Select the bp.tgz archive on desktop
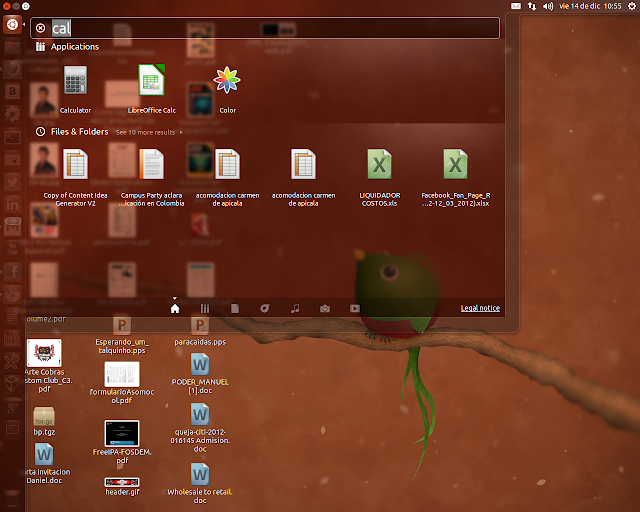Image resolution: width=640 pixels, height=512 pixels. [x=44, y=421]
